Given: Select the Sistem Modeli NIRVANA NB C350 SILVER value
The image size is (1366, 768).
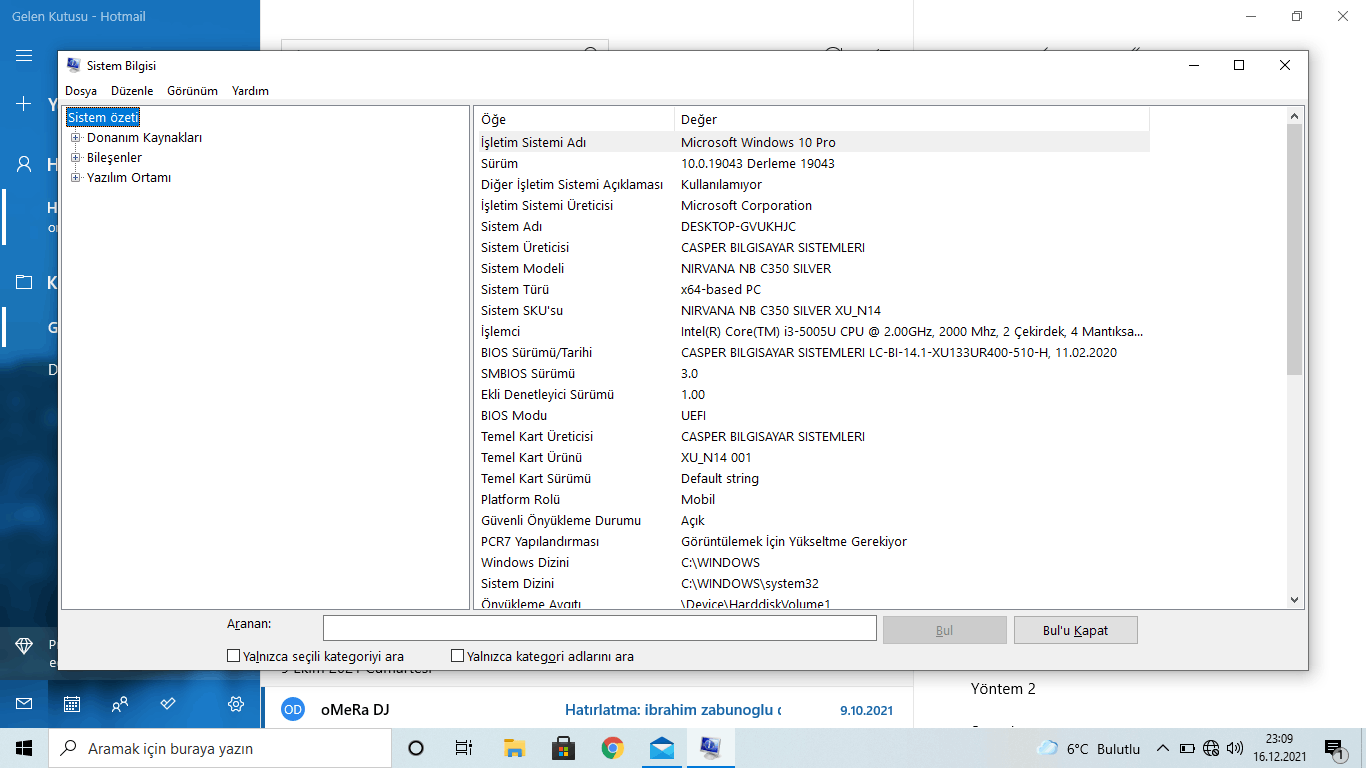Looking at the screenshot, I should tap(756, 269).
